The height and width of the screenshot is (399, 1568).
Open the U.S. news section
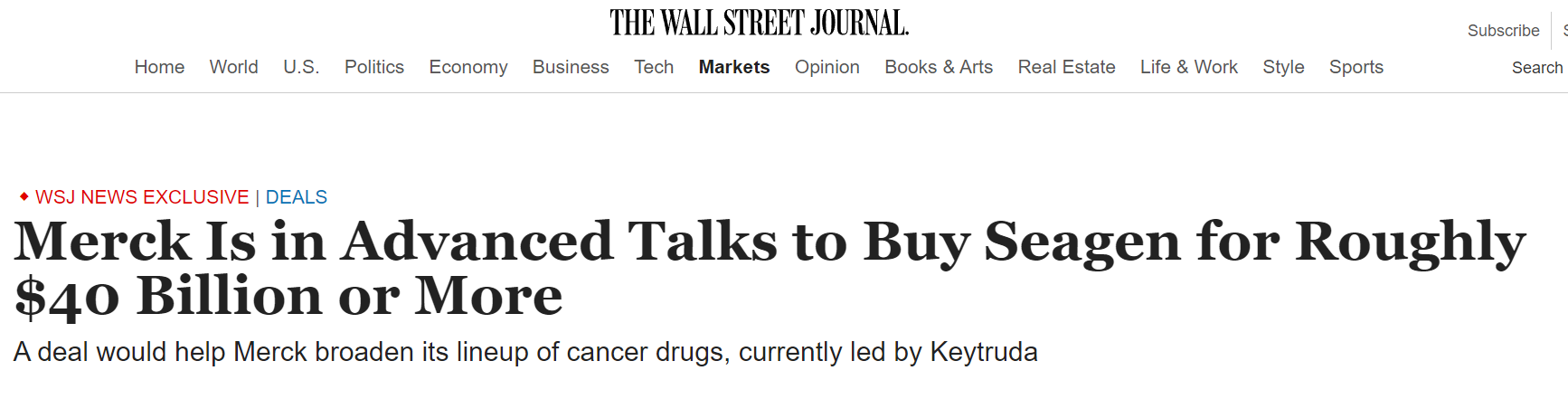click(301, 67)
